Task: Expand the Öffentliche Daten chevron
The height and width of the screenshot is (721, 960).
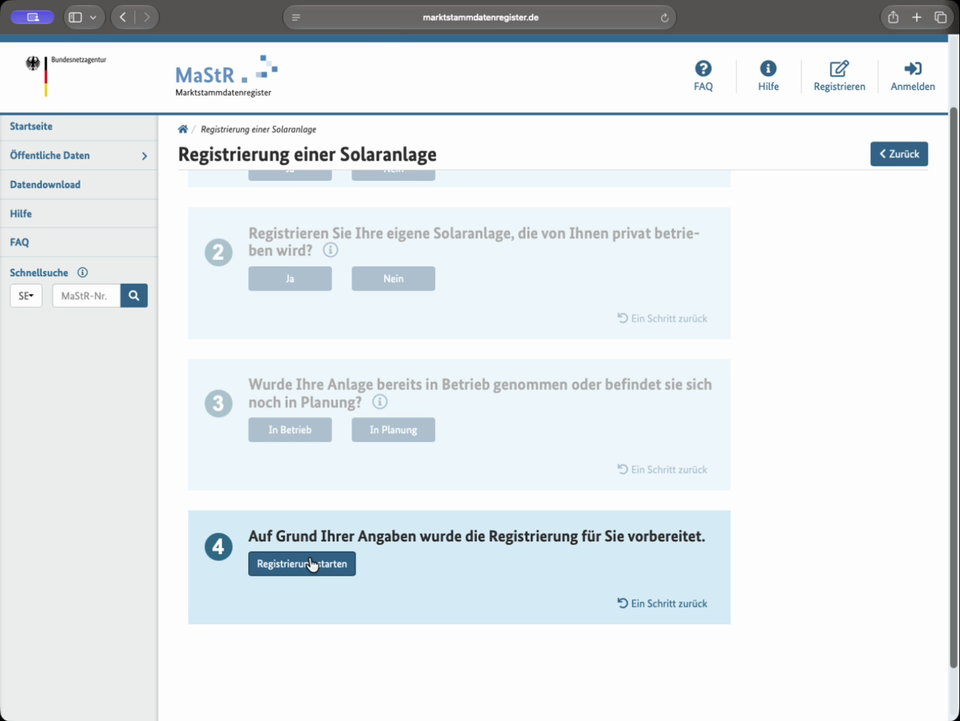Action: [144, 156]
